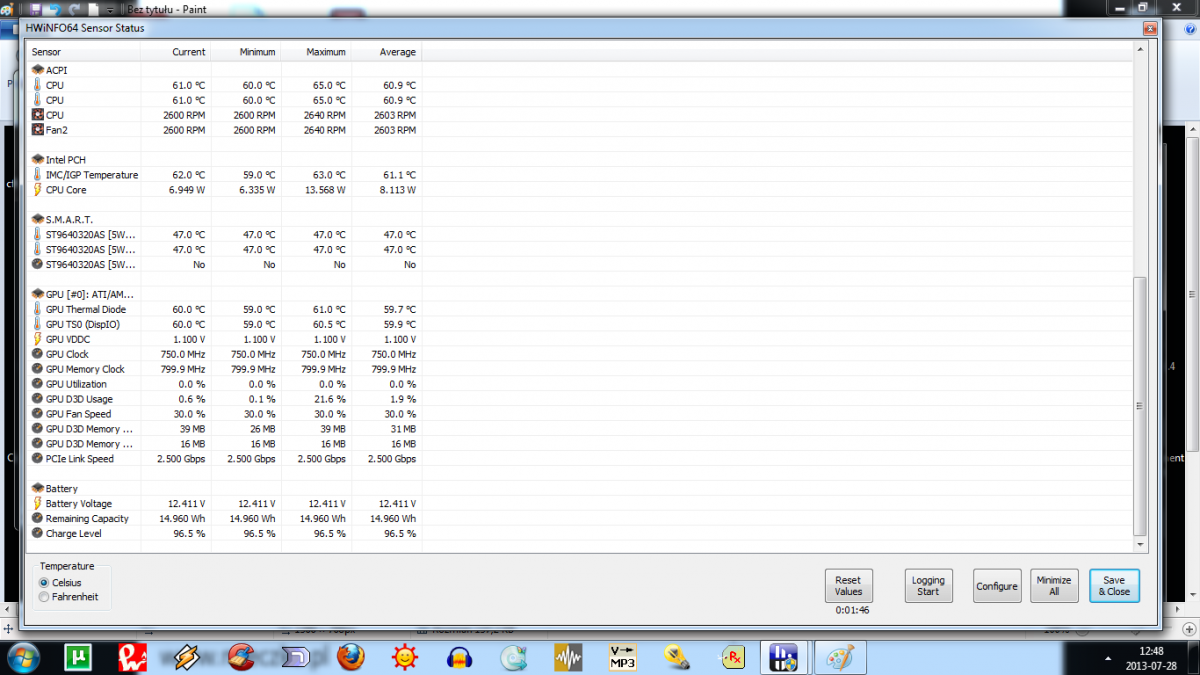Click the Redo arrow in Paint's title bar

75,7
